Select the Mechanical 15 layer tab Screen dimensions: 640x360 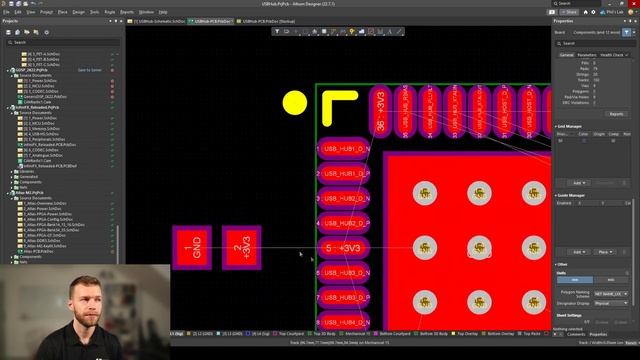click(355, 333)
